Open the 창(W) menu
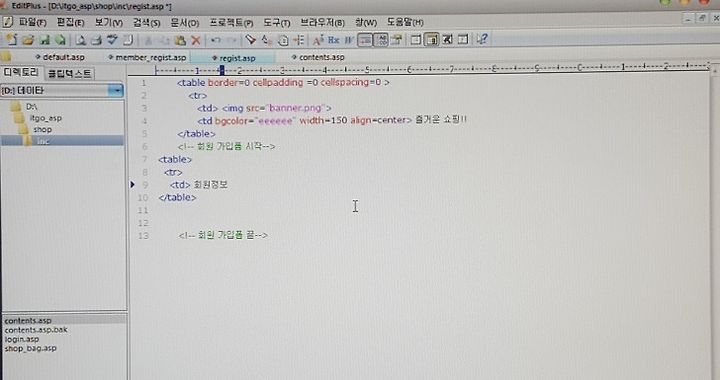The width and height of the screenshot is (720, 380). click(x=366, y=22)
